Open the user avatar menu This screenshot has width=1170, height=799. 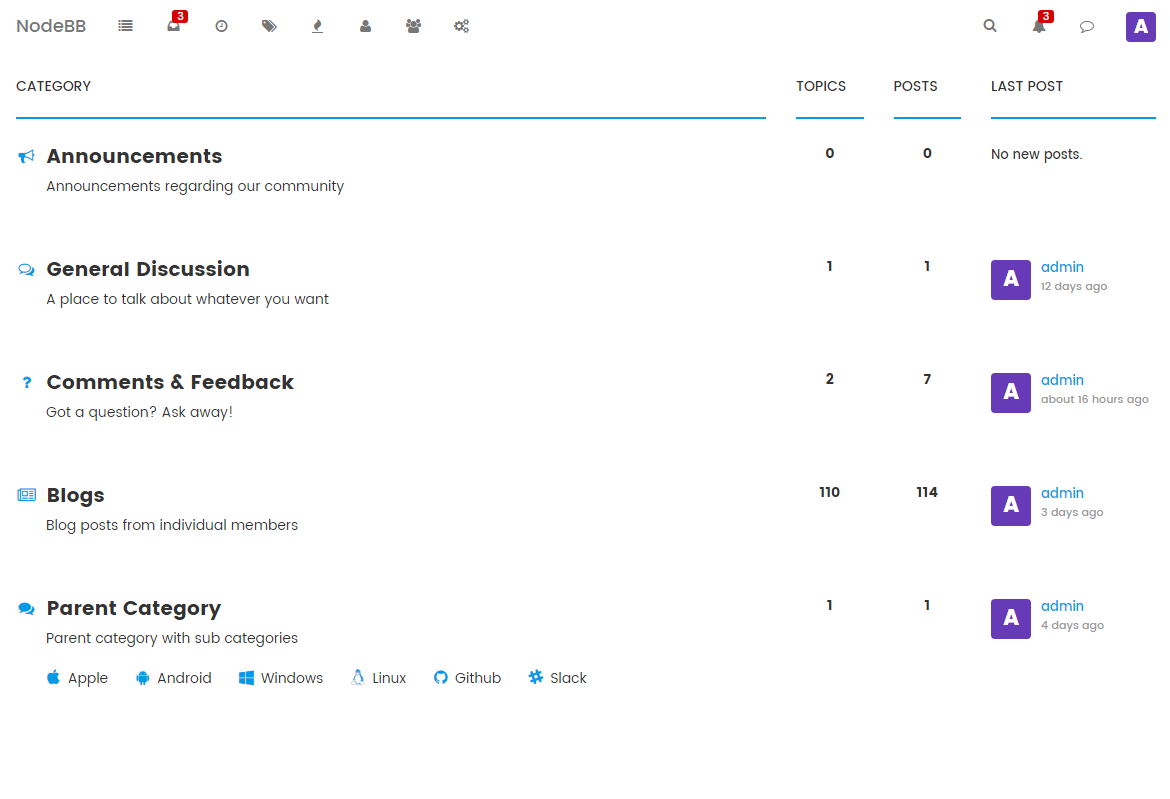[x=1141, y=27]
